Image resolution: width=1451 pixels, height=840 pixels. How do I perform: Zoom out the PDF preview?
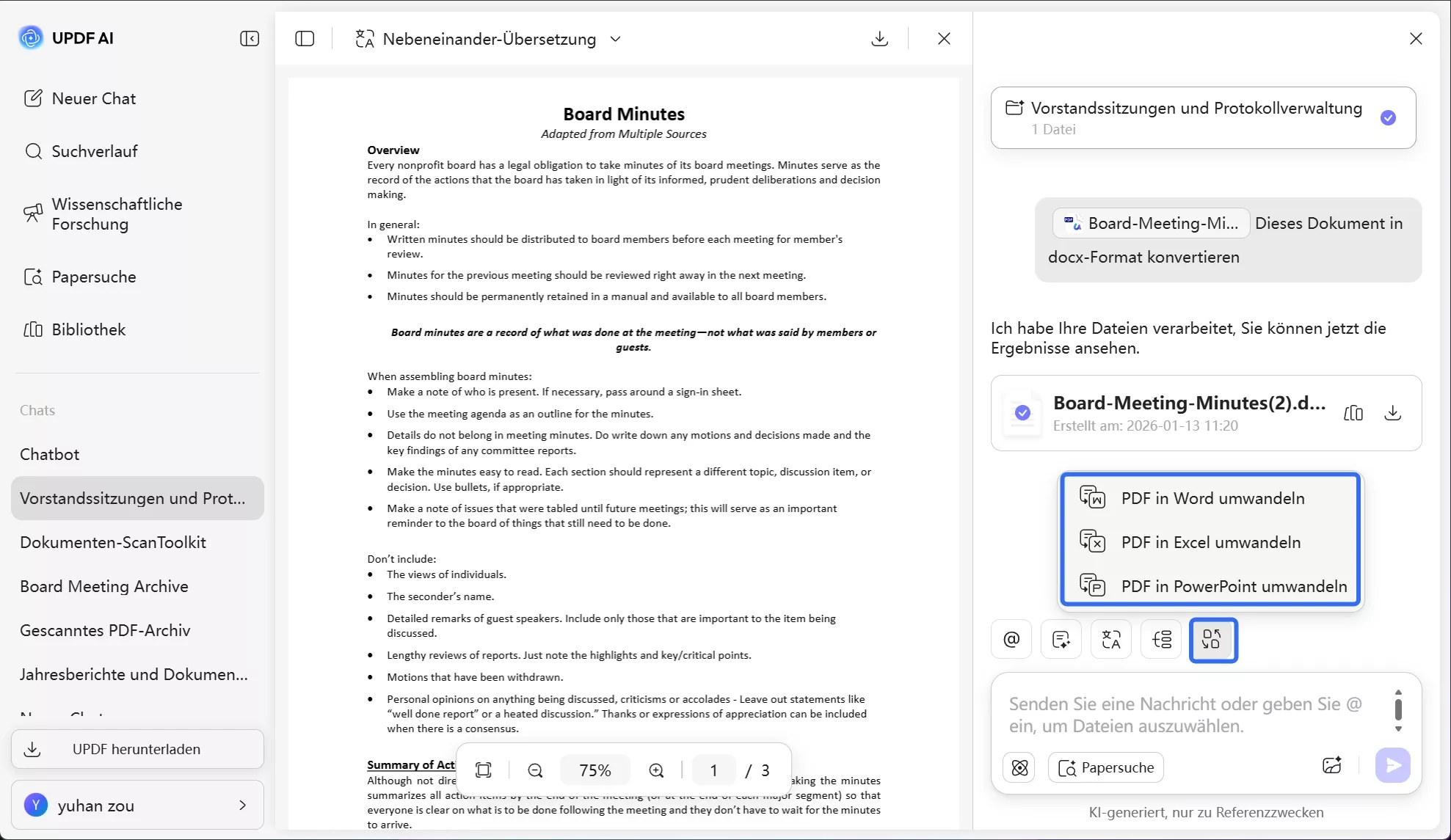pos(535,770)
